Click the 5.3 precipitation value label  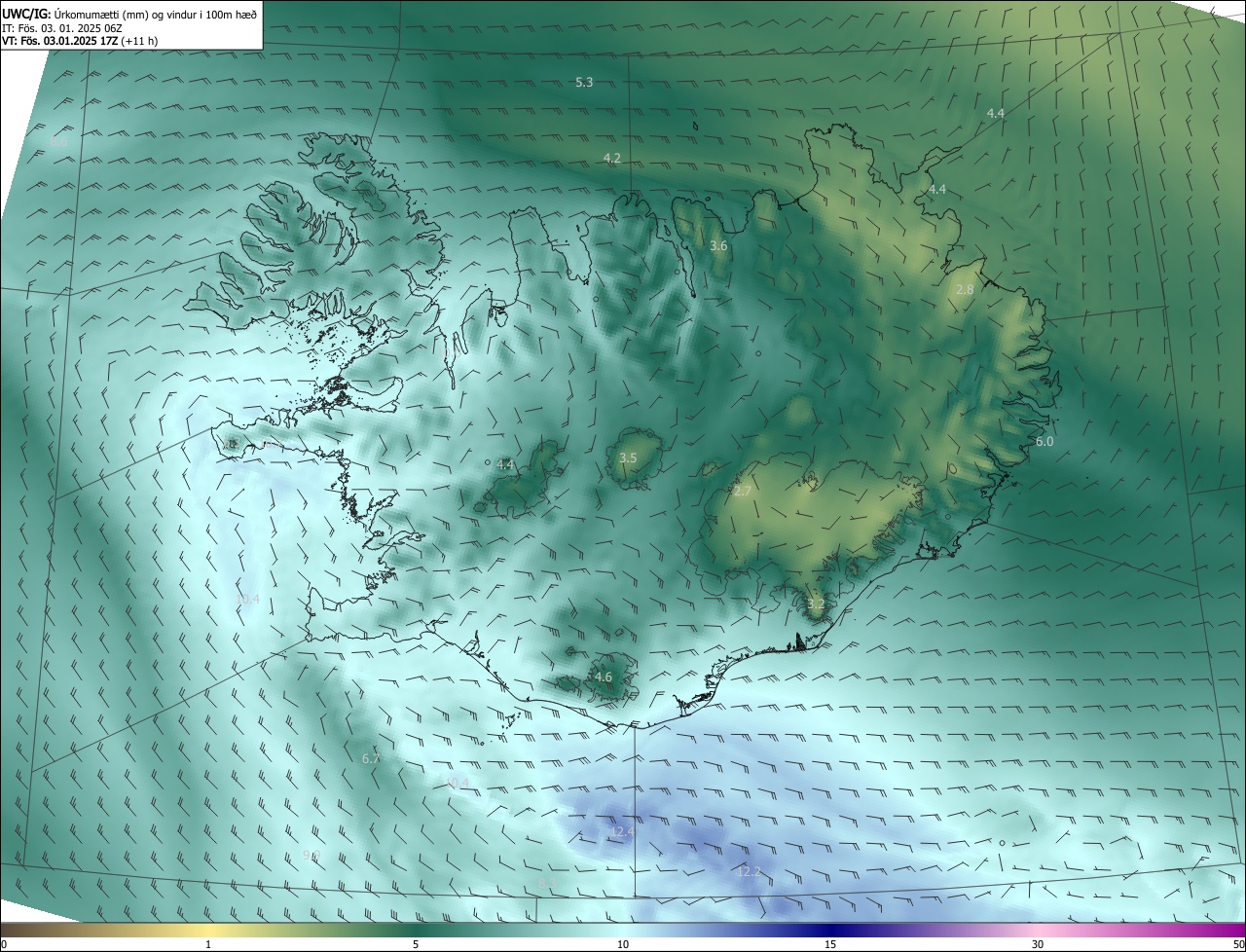(x=584, y=83)
